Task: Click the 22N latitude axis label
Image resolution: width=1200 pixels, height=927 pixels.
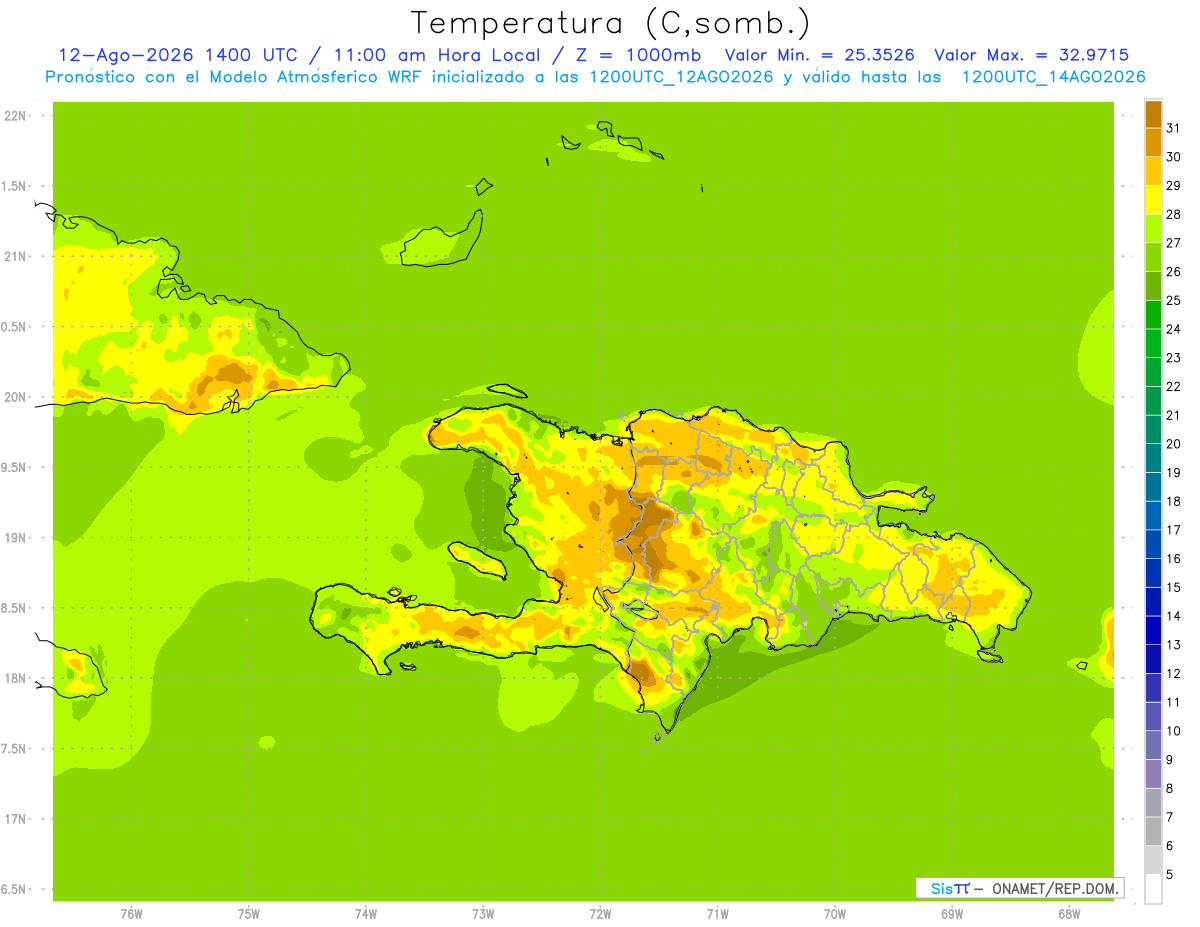Action: pyautogui.click(x=15, y=116)
